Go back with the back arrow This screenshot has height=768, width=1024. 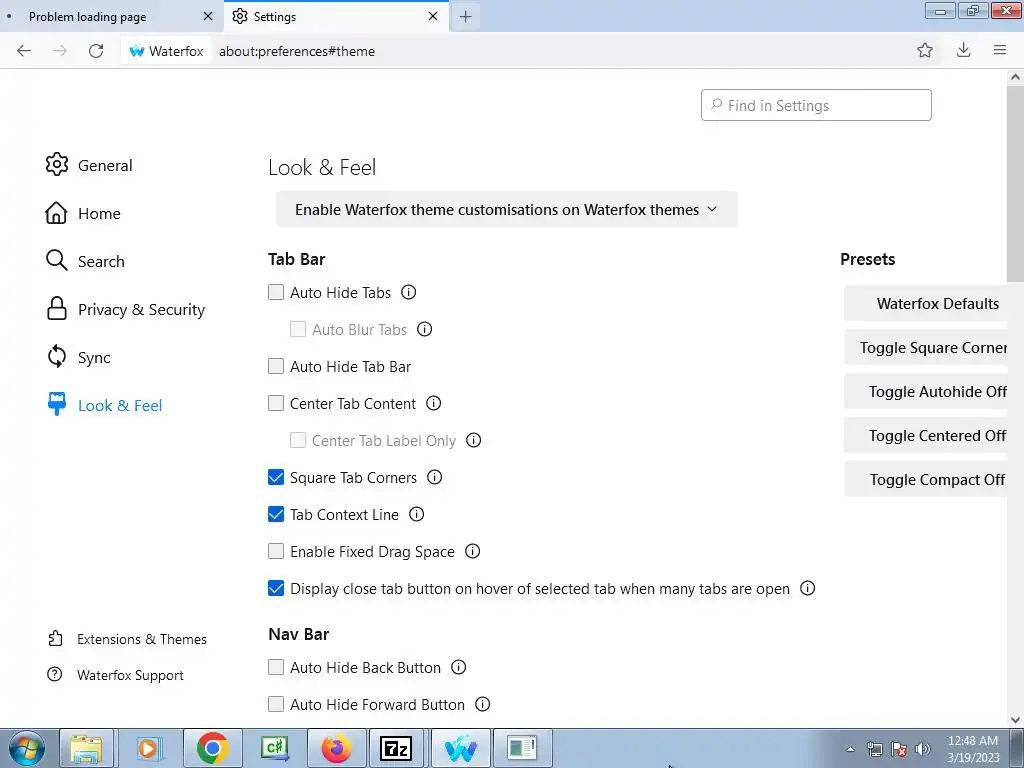pyautogui.click(x=24, y=51)
